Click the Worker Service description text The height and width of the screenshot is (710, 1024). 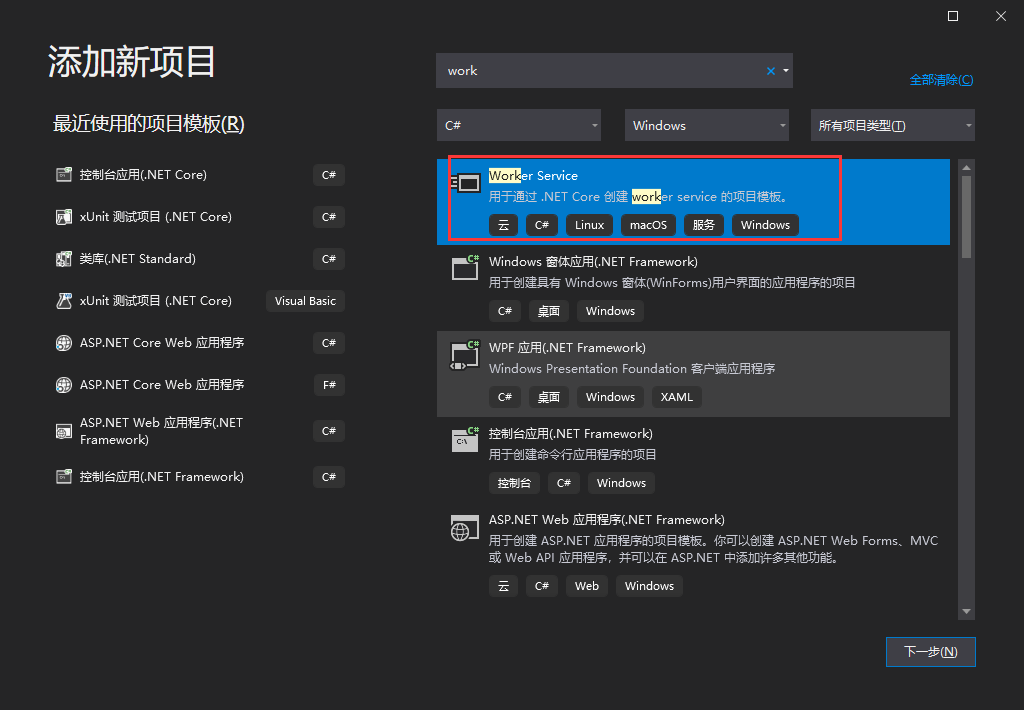[x=640, y=197]
